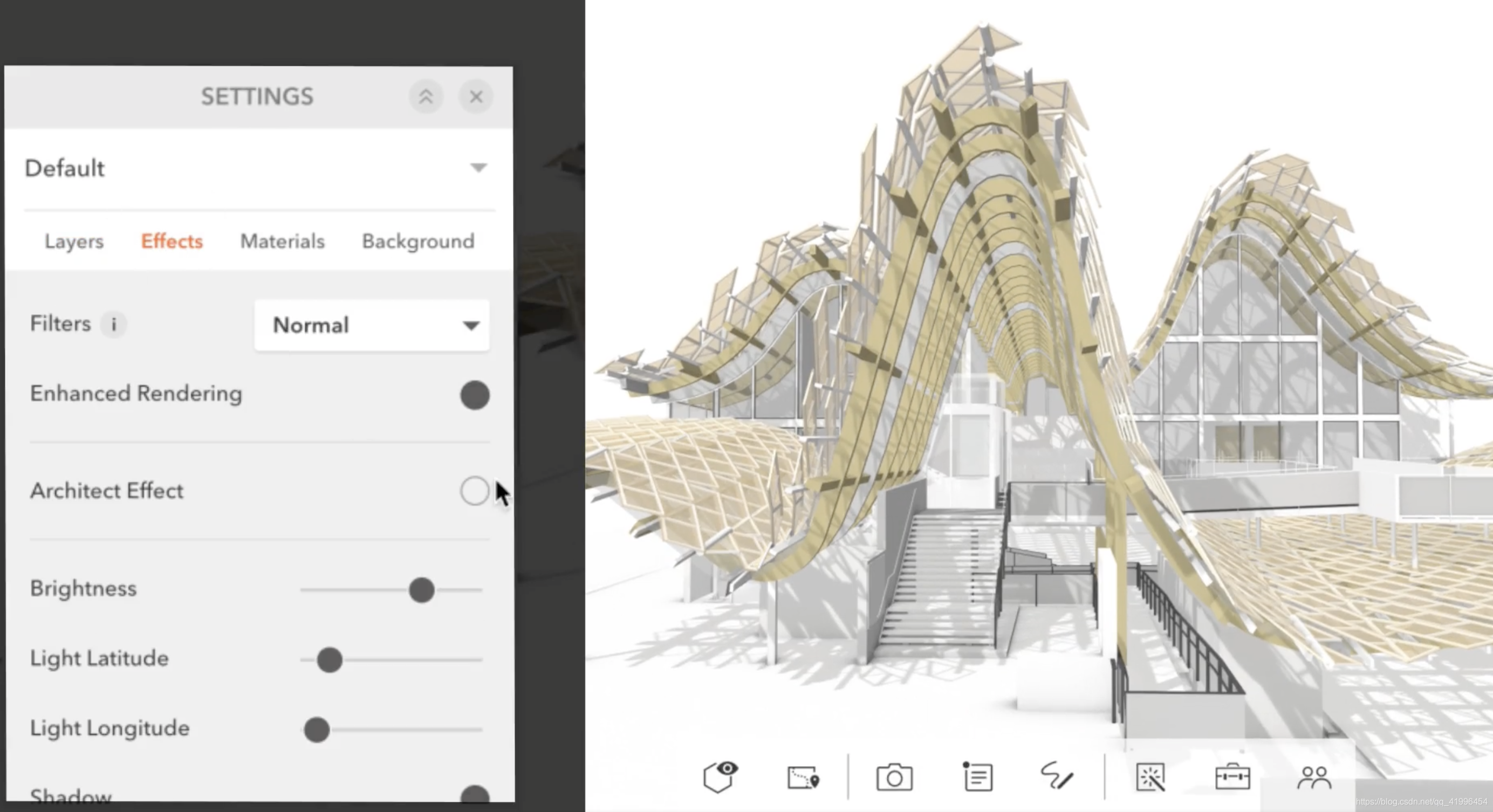Open the collaboration people icon
1493x812 pixels.
(1314, 777)
